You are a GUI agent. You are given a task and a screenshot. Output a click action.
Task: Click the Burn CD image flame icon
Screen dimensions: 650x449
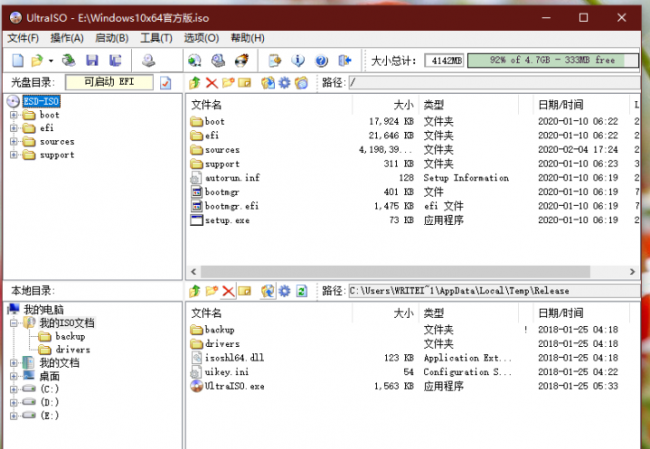pyautogui.click(x=242, y=61)
